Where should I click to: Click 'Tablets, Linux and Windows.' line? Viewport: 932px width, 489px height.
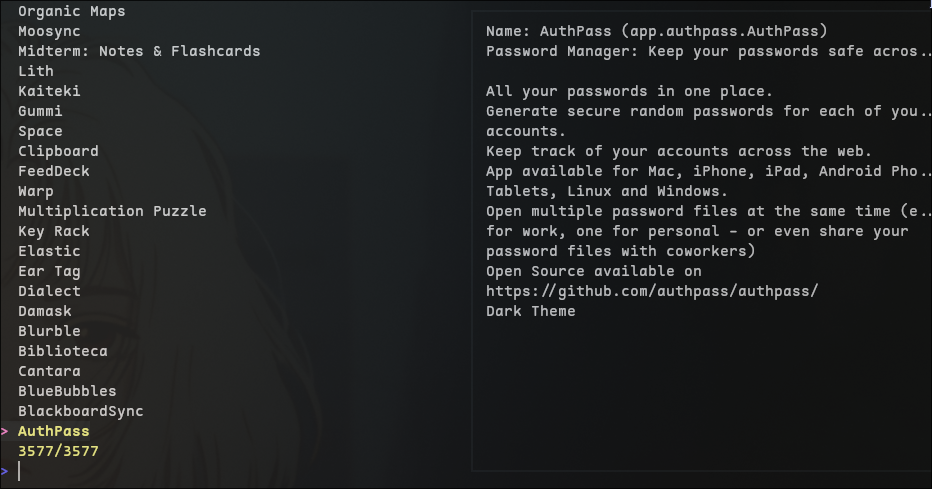[607, 191]
